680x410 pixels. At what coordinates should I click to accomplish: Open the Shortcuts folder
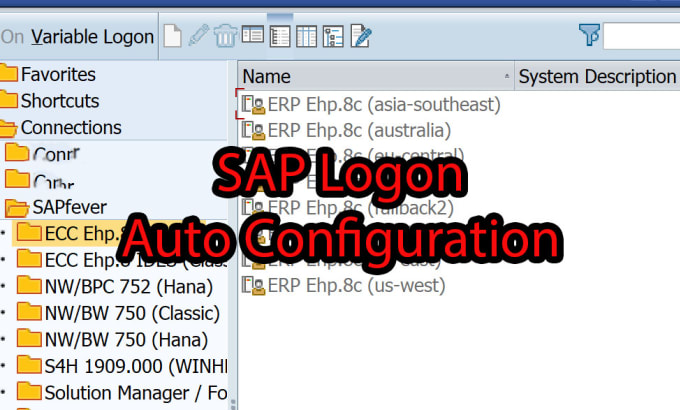click(49, 101)
